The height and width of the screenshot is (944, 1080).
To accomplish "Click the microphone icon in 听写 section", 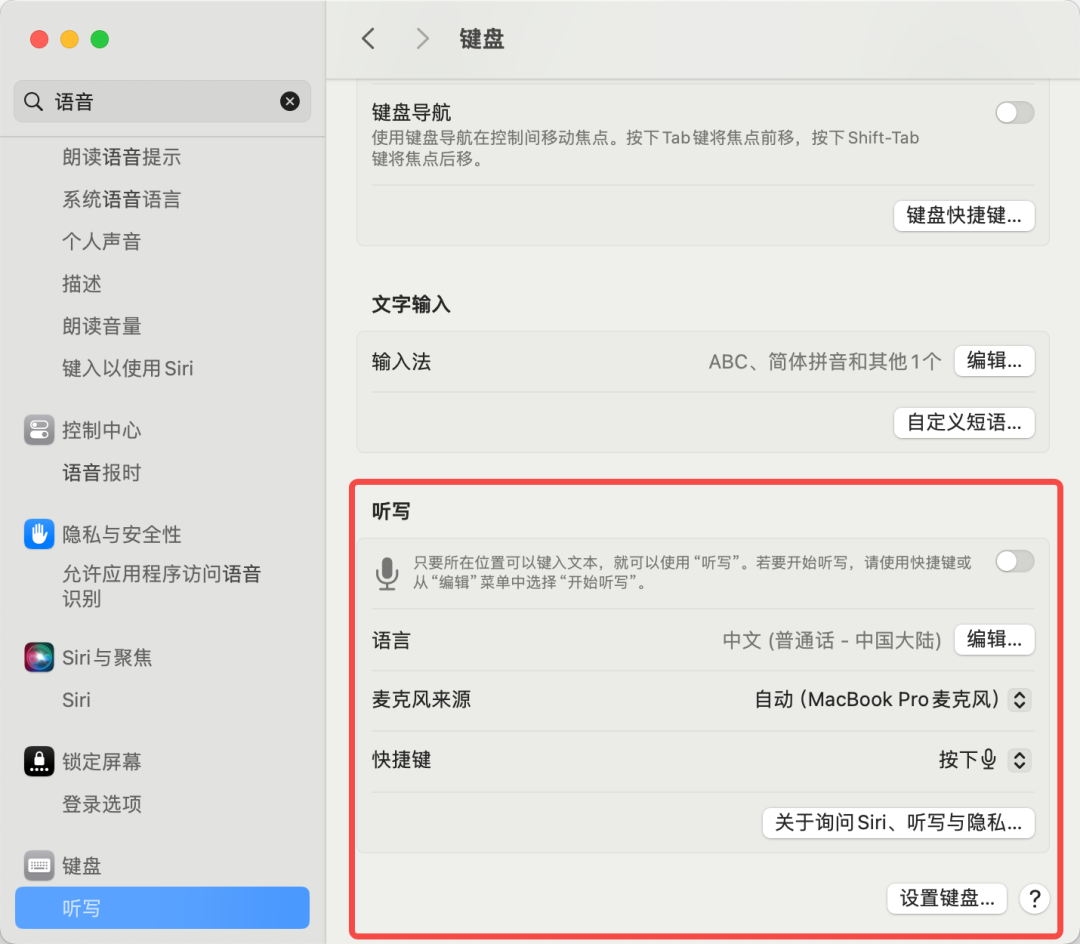I will click(387, 573).
